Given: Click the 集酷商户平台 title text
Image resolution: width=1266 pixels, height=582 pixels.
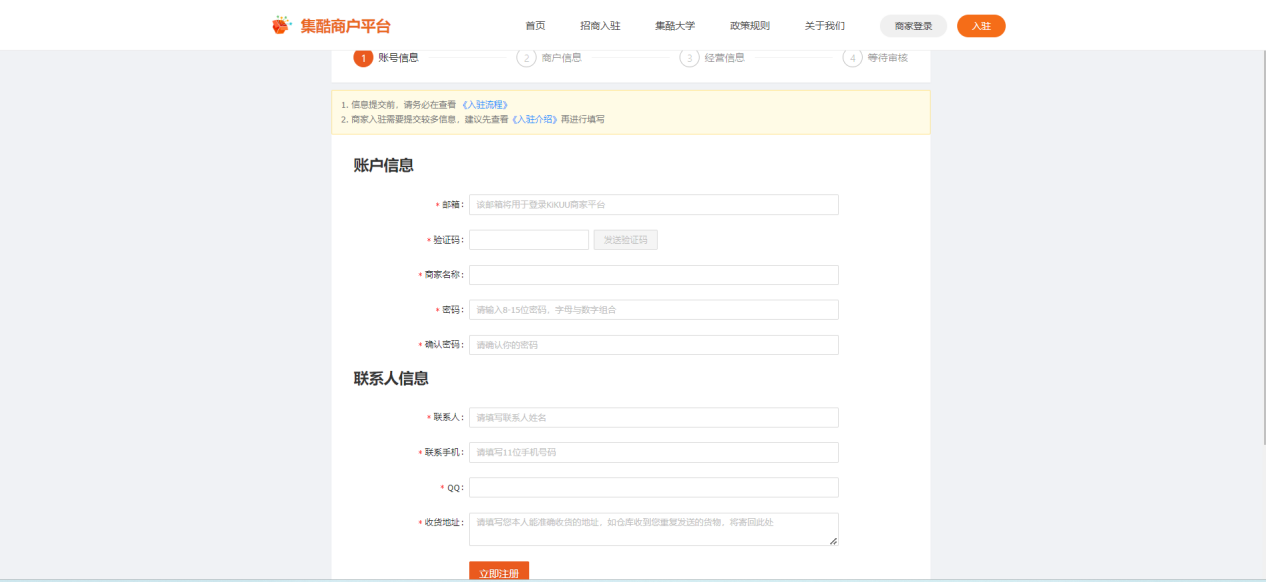Looking at the screenshot, I should pos(345,26).
